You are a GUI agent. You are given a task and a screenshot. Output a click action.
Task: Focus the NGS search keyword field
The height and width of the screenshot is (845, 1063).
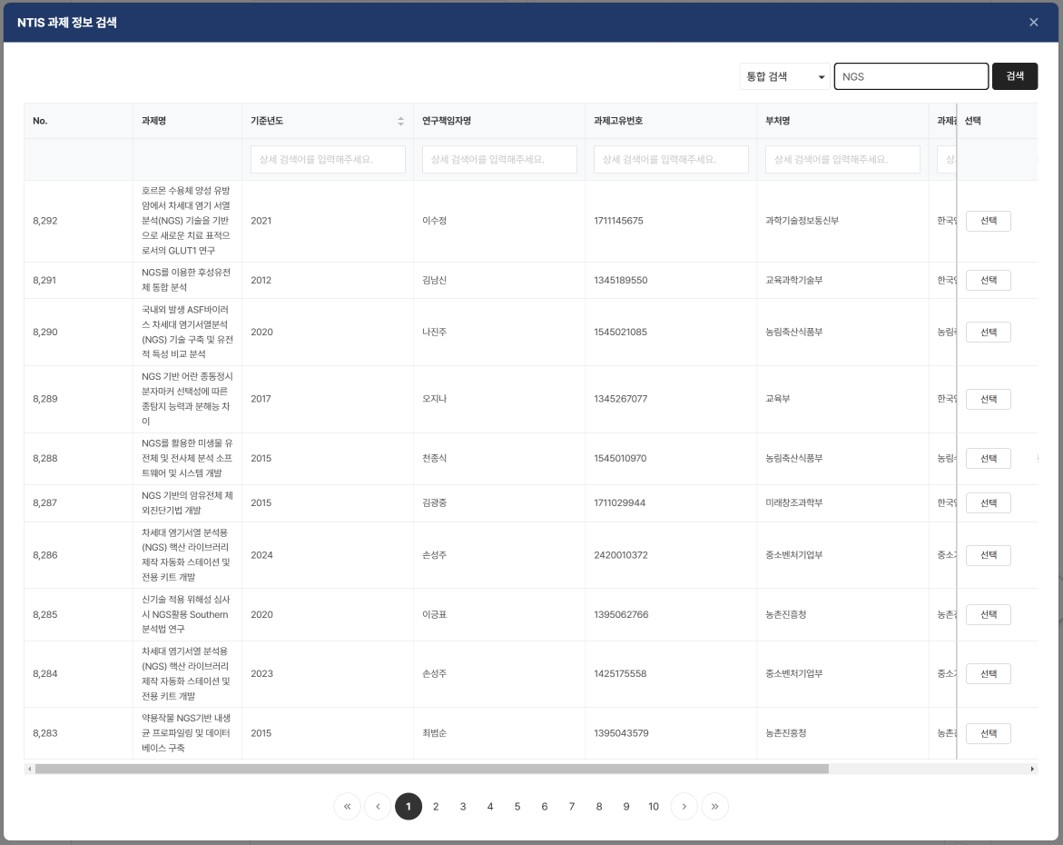click(x=911, y=77)
